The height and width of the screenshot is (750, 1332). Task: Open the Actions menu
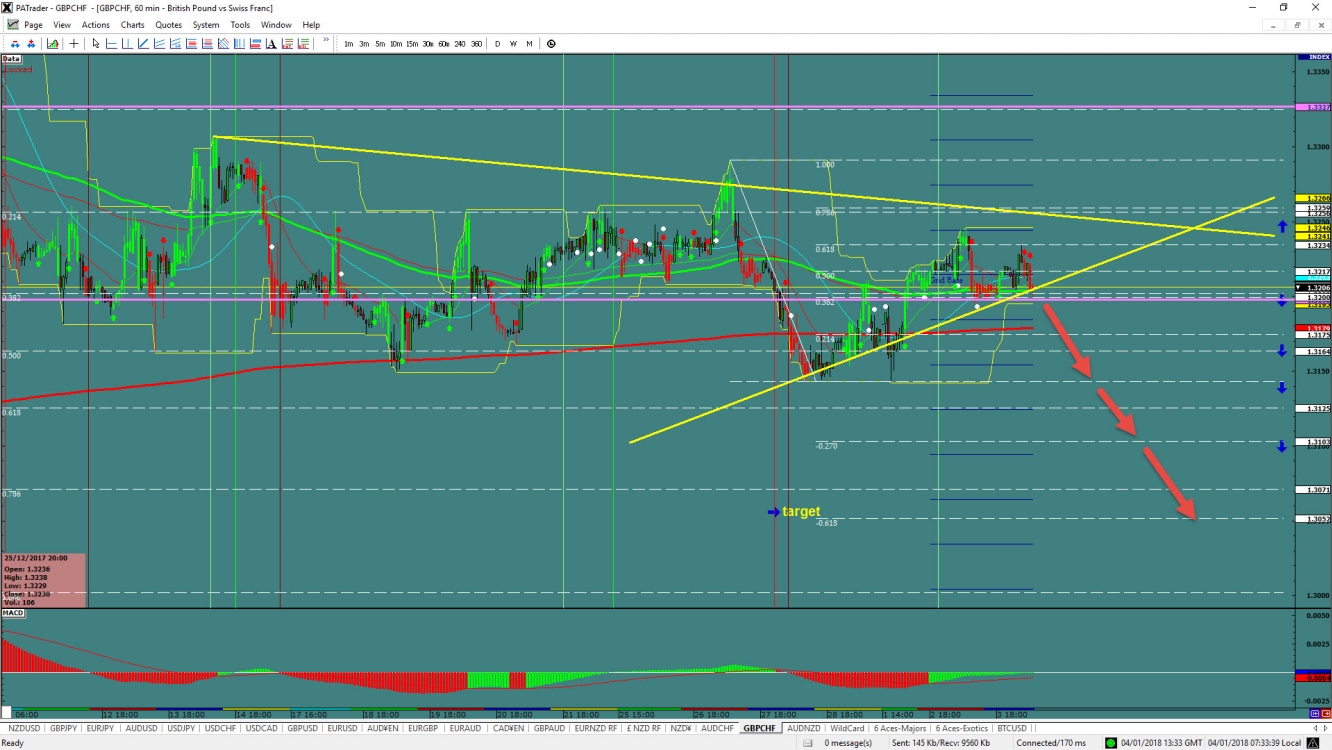click(96, 25)
